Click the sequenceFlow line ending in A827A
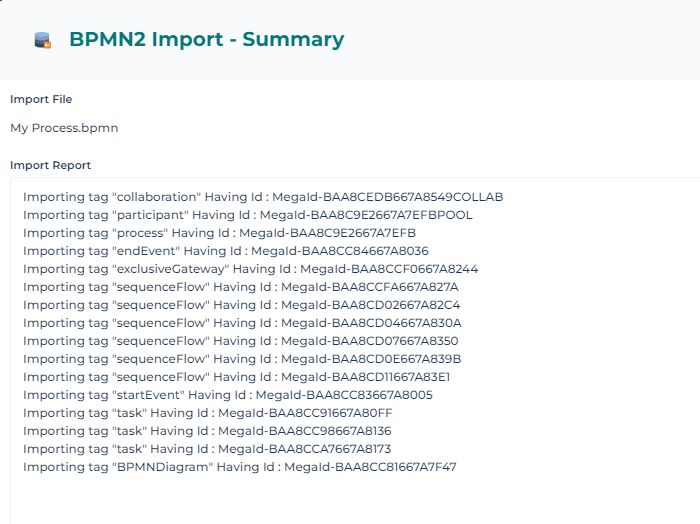 pos(241,287)
